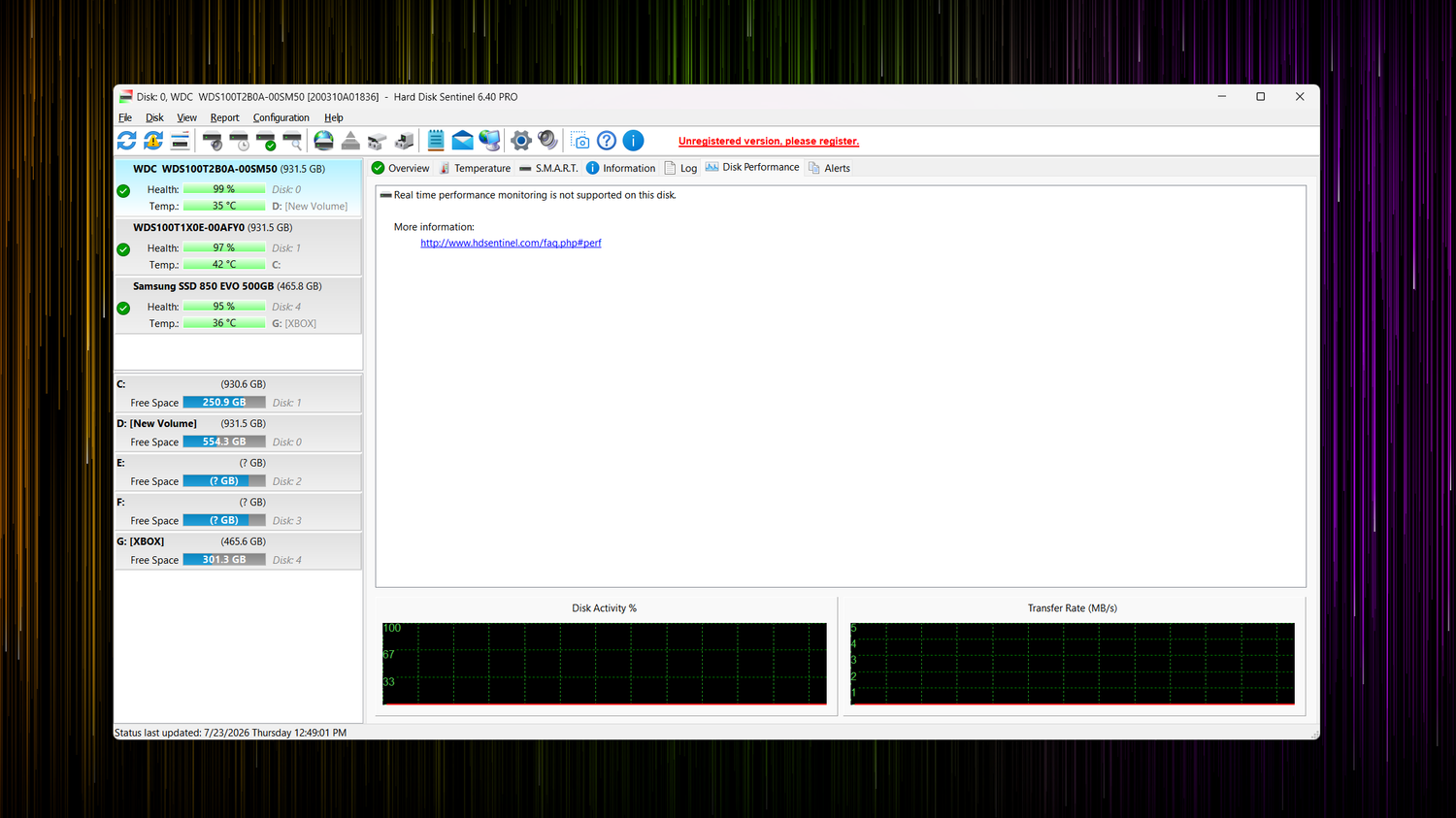Click the 250.9 GB free space bar
1456x818 pixels.
click(x=224, y=402)
